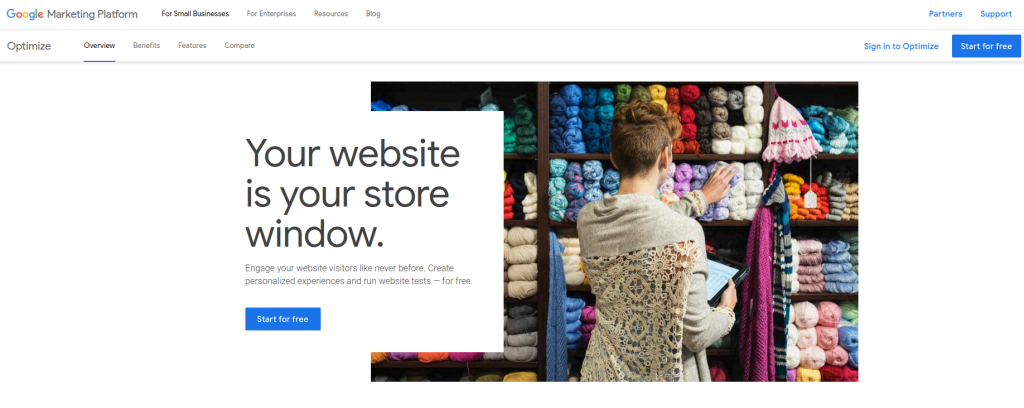Open the Compare tab

(239, 46)
